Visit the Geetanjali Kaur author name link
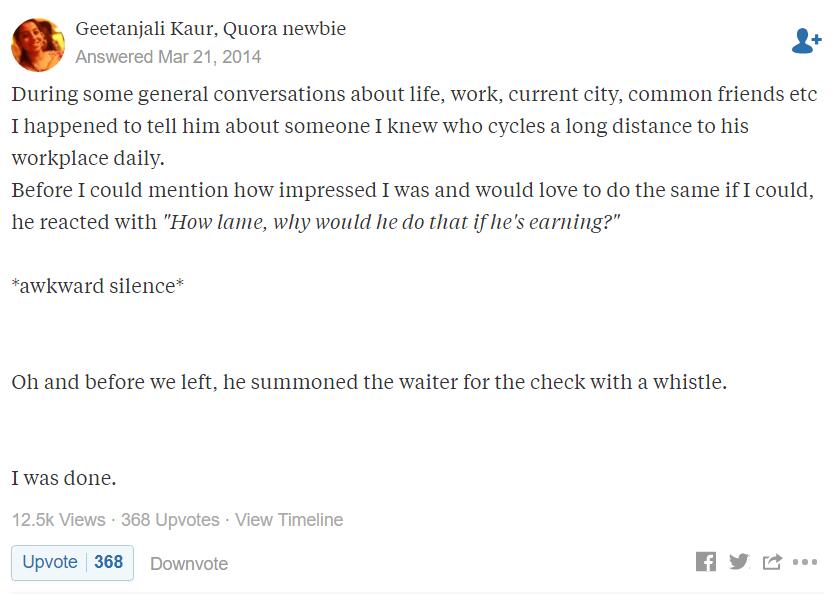Screen dimensions: 835x594 pos(146,28)
